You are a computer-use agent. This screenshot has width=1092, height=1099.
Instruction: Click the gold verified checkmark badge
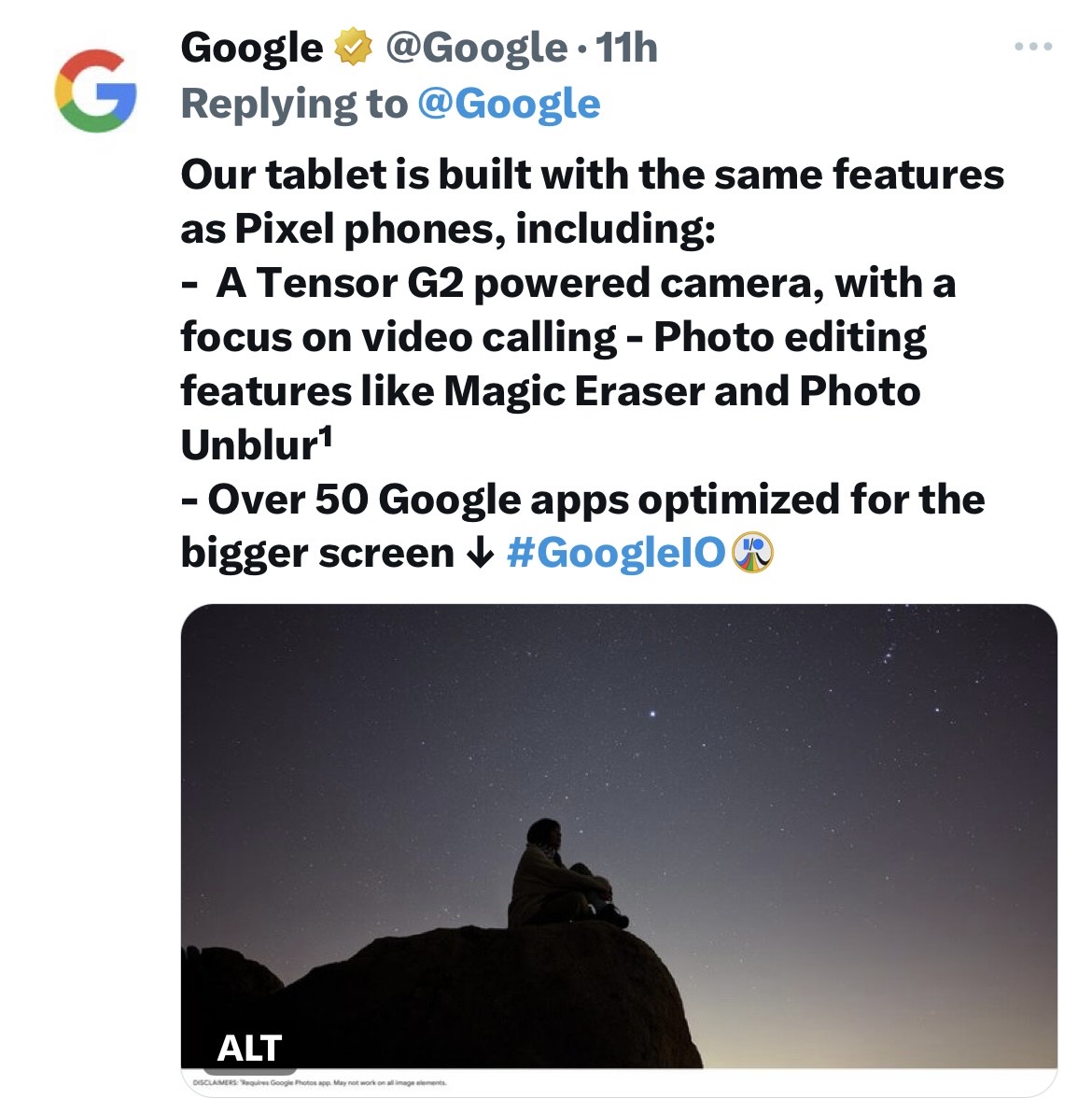click(x=354, y=47)
